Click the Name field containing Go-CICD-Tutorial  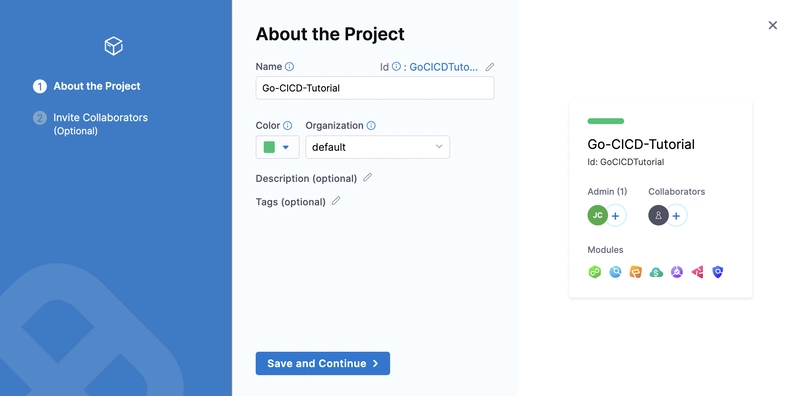pyautogui.click(x=375, y=88)
